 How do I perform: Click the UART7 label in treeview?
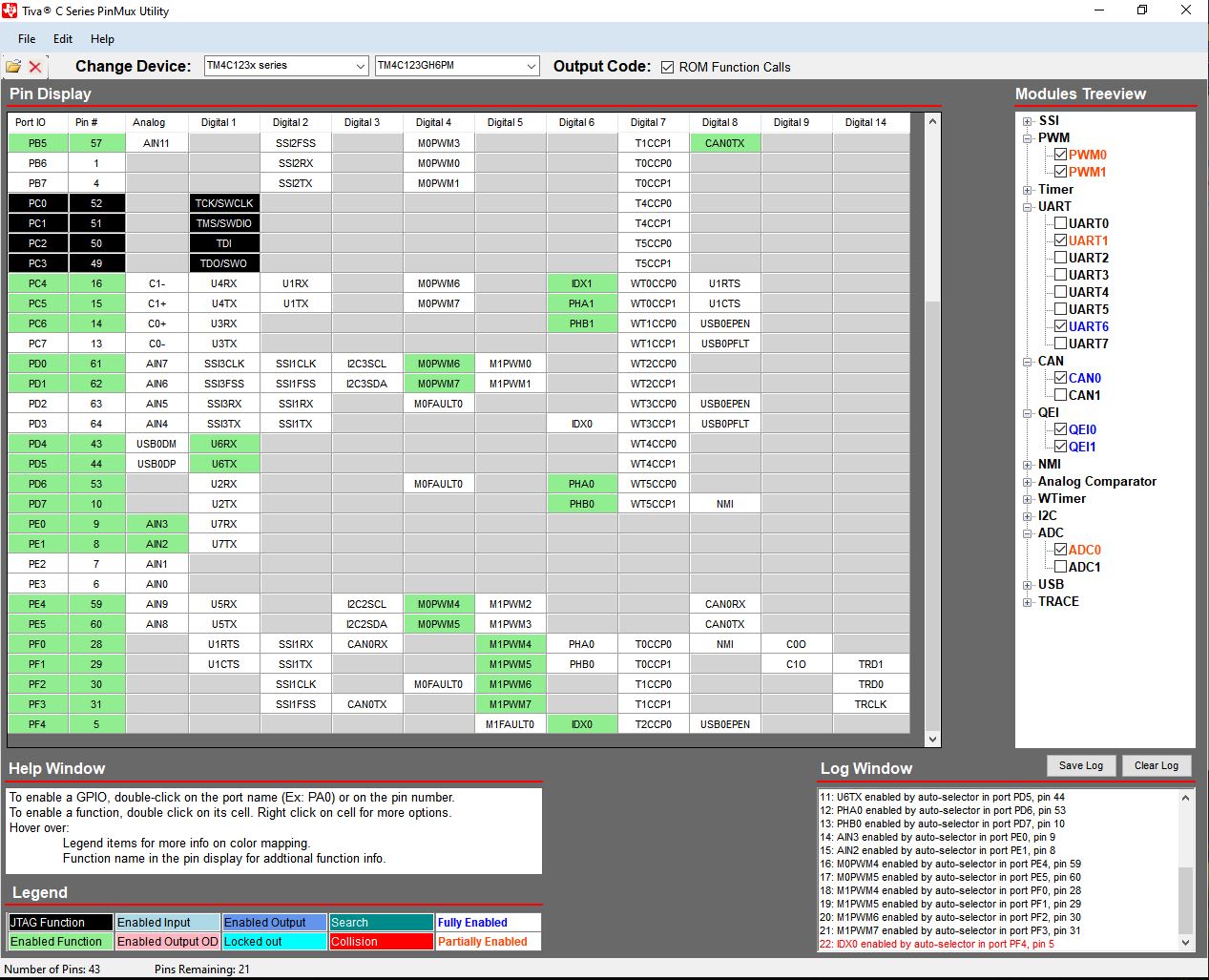(x=1089, y=344)
